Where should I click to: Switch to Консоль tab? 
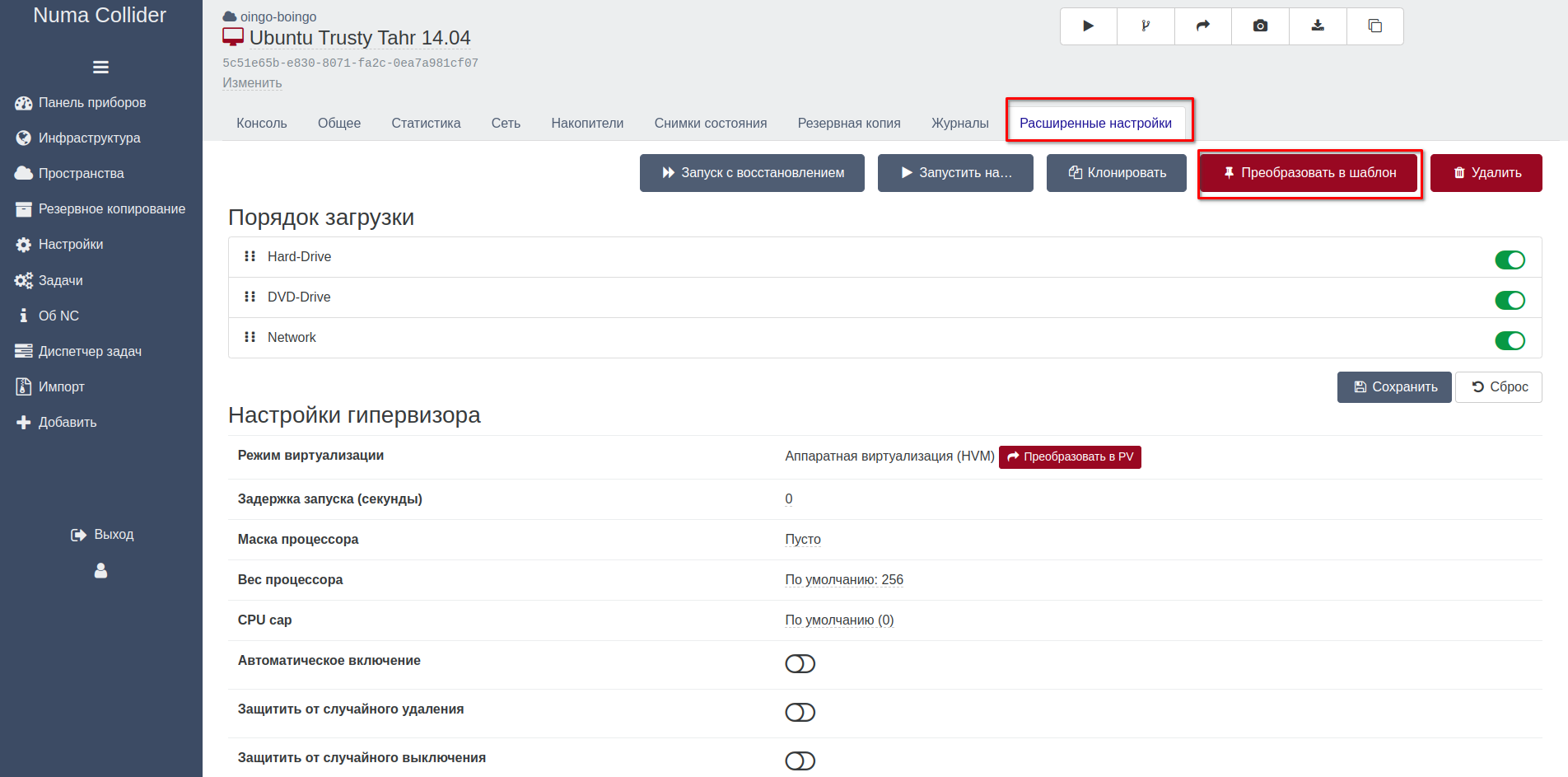click(262, 124)
